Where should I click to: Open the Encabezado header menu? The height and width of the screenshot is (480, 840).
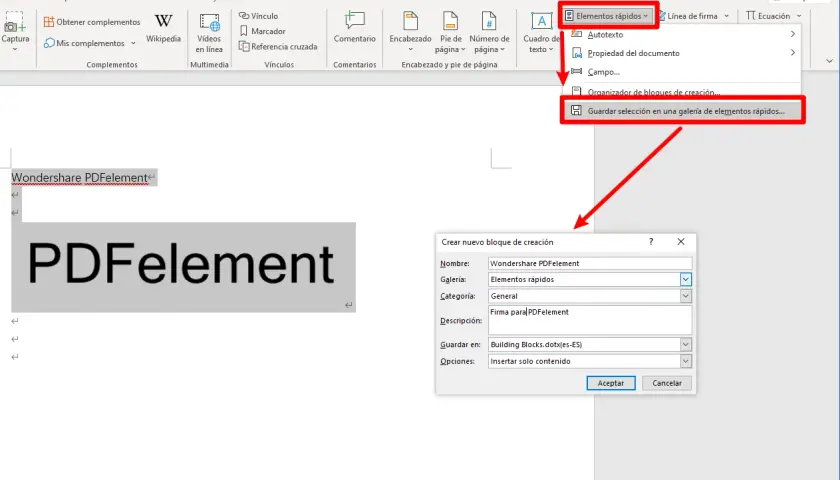(x=410, y=33)
